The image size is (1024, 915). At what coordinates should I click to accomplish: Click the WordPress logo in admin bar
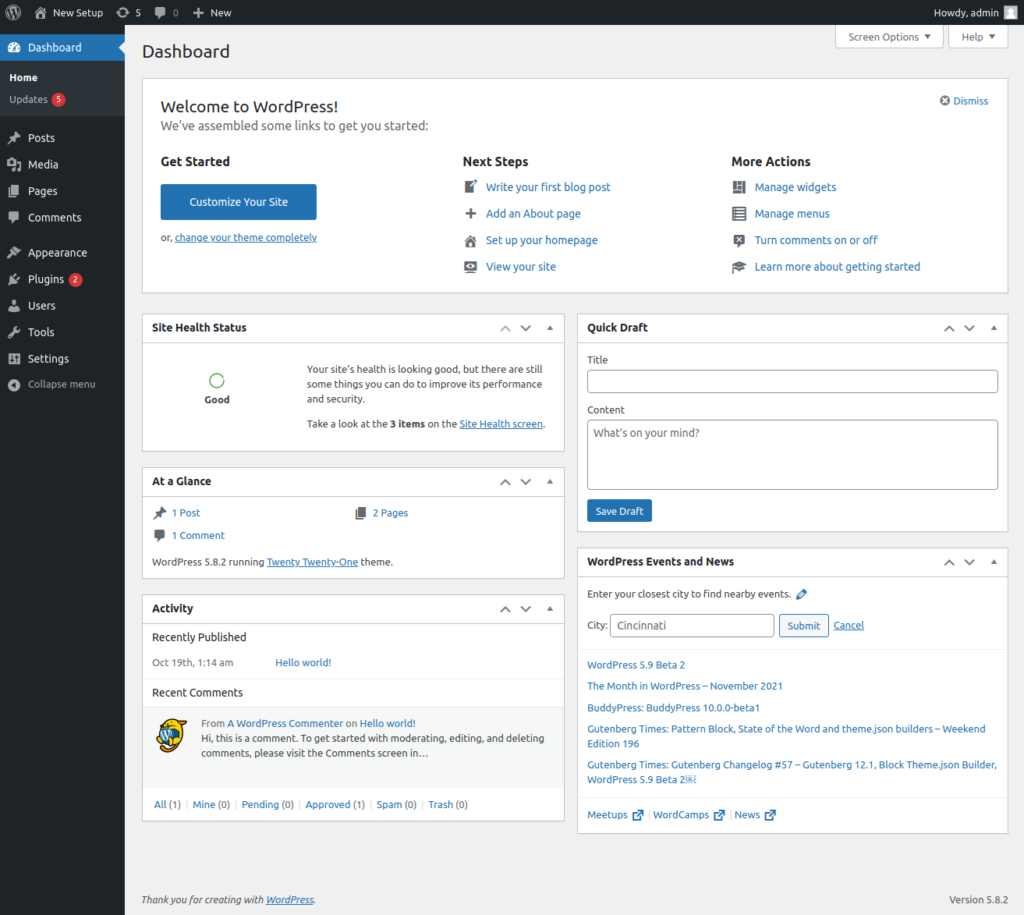[13, 12]
